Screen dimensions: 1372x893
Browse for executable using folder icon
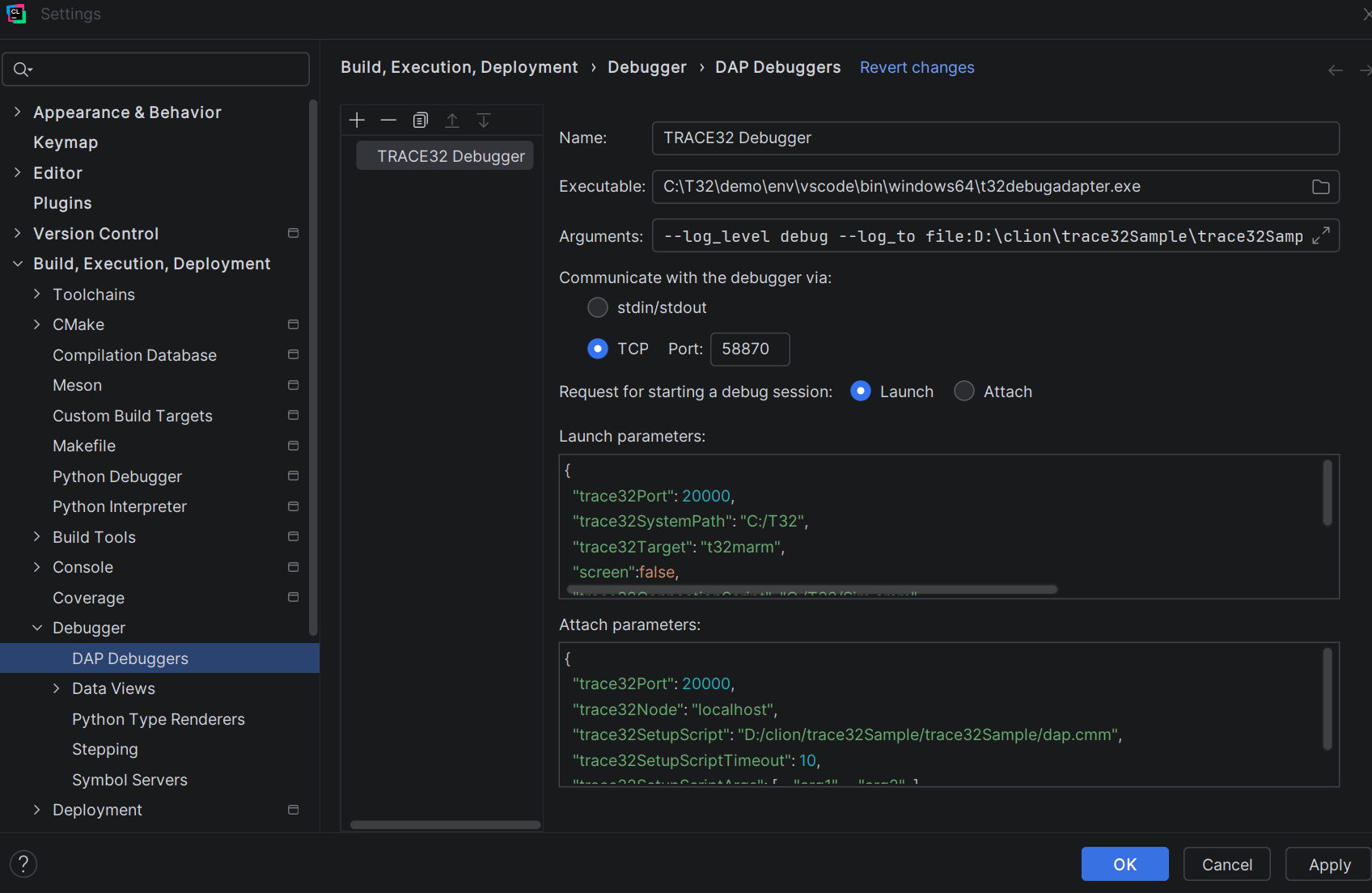click(1320, 187)
